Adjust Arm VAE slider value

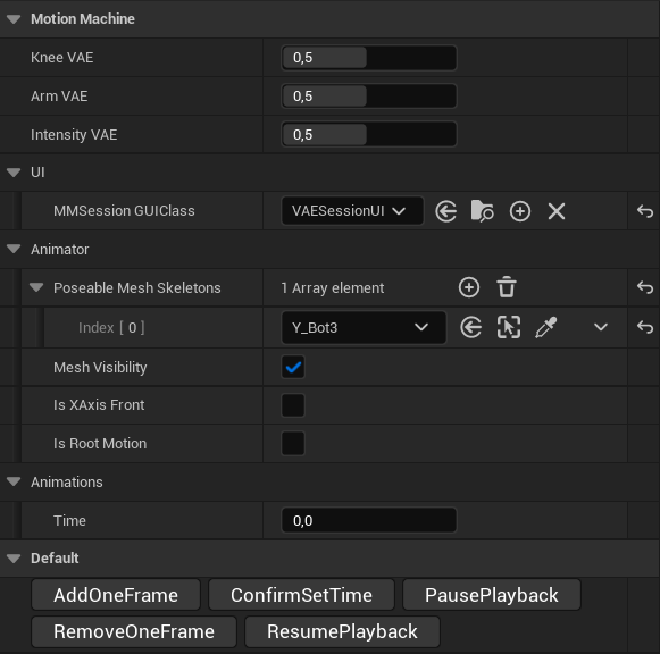click(x=369, y=96)
